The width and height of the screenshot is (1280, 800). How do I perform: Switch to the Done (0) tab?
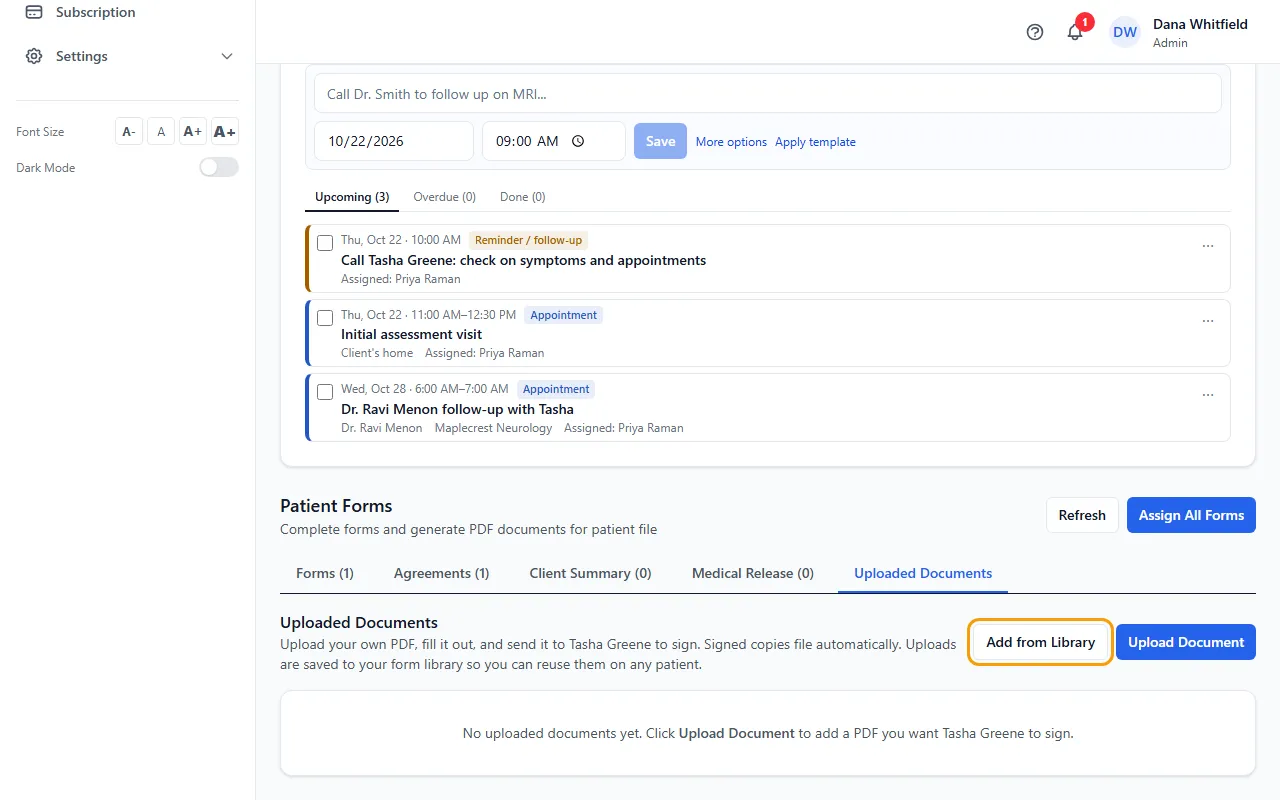pos(523,197)
